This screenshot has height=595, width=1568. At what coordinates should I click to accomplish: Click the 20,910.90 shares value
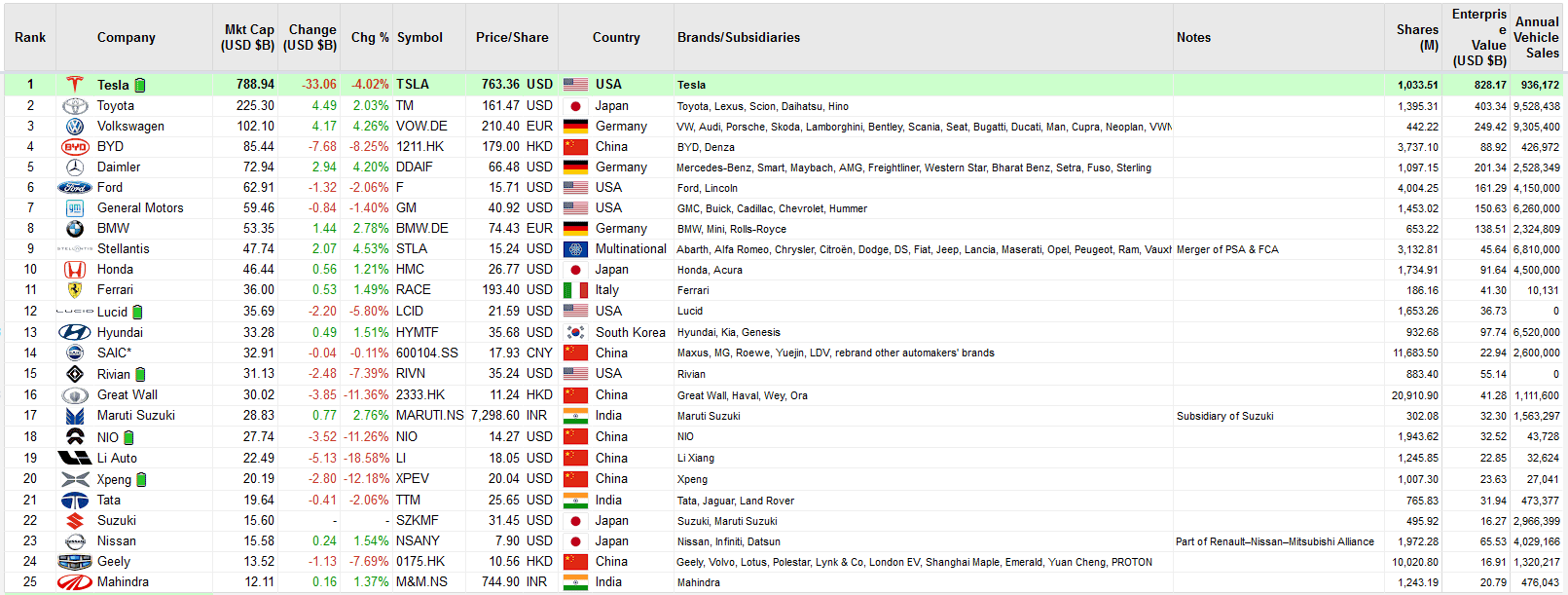pos(1415,396)
